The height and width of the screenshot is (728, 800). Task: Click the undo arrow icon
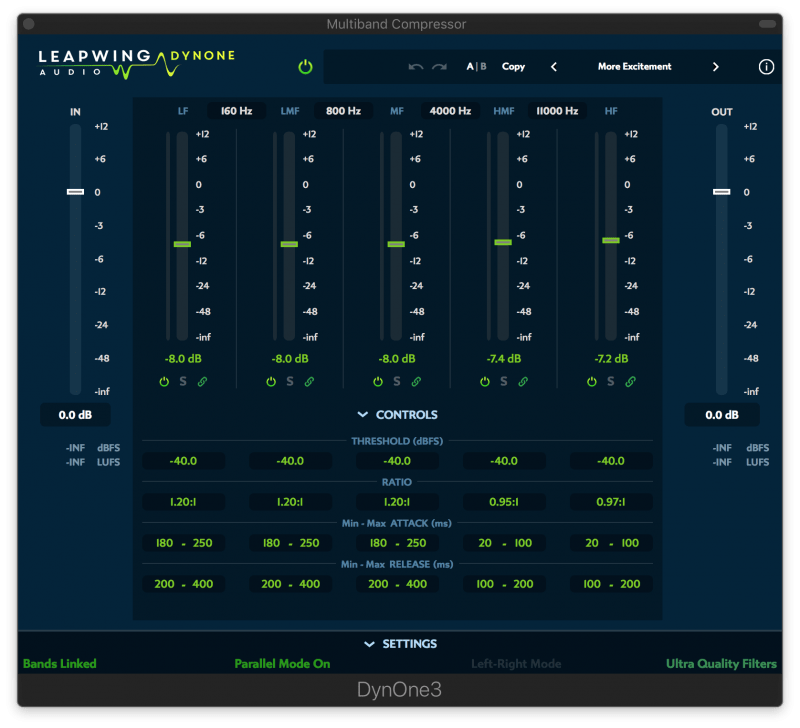tap(416, 67)
